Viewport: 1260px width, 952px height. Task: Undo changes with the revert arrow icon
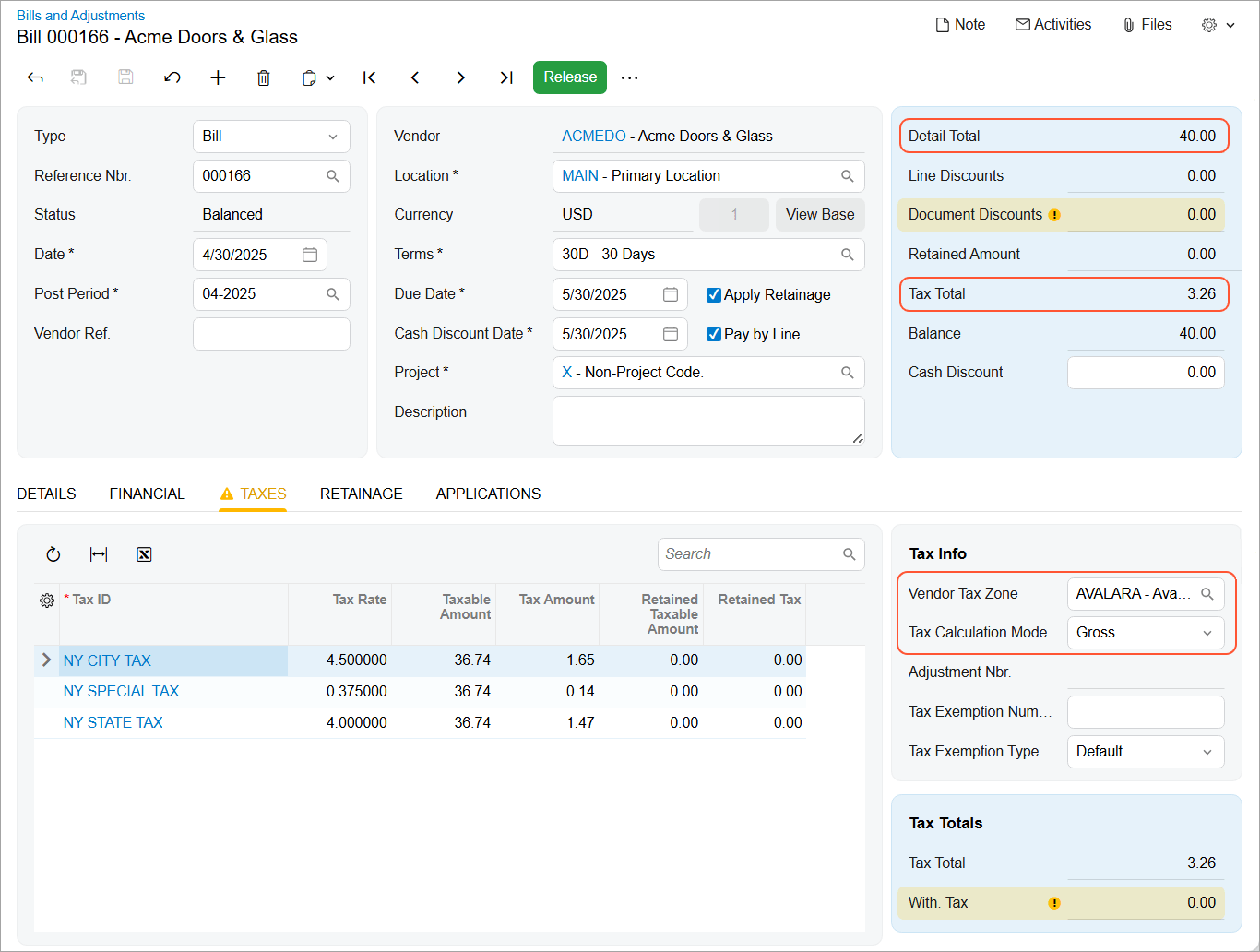(172, 77)
